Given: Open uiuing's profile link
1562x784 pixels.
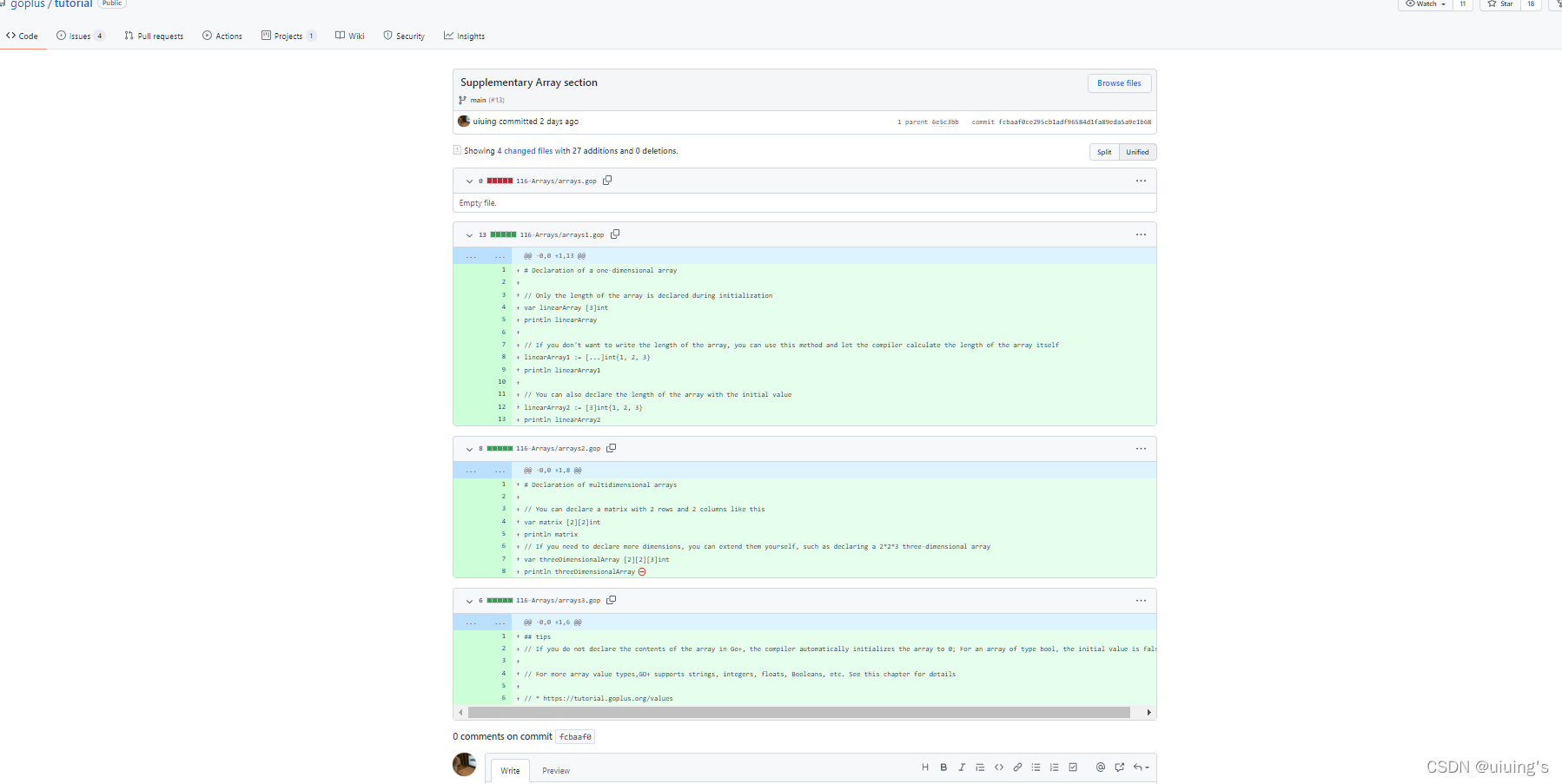Looking at the screenshot, I should [485, 122].
